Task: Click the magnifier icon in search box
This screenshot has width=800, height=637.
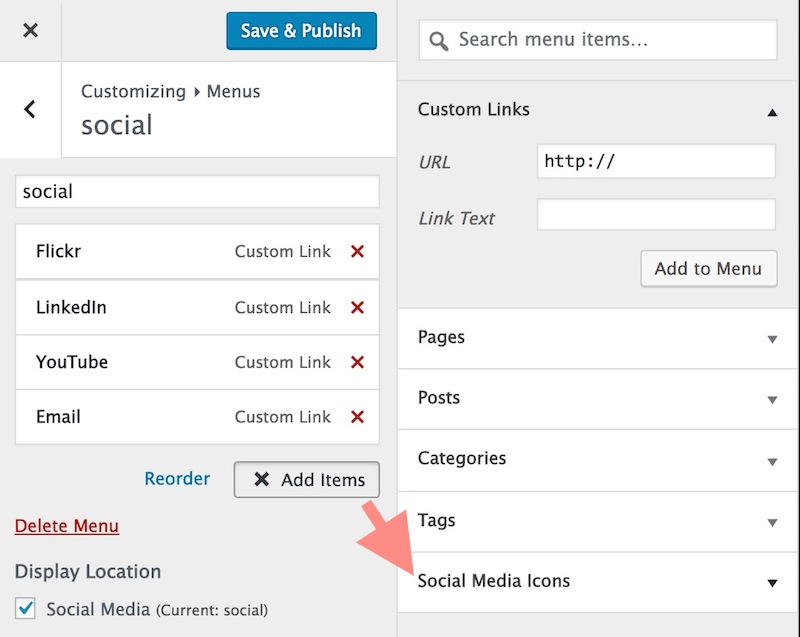Action: tap(439, 41)
